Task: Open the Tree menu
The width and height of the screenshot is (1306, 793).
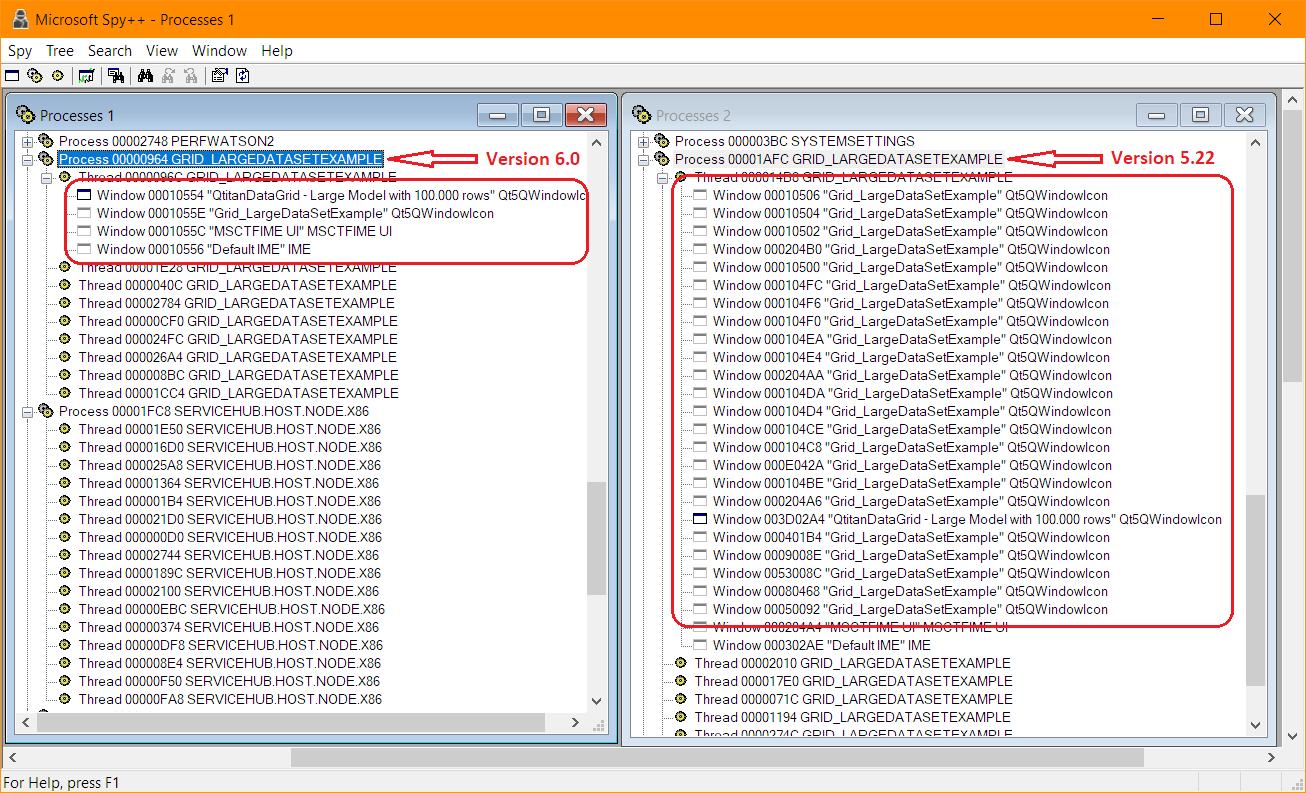Action: [60, 51]
